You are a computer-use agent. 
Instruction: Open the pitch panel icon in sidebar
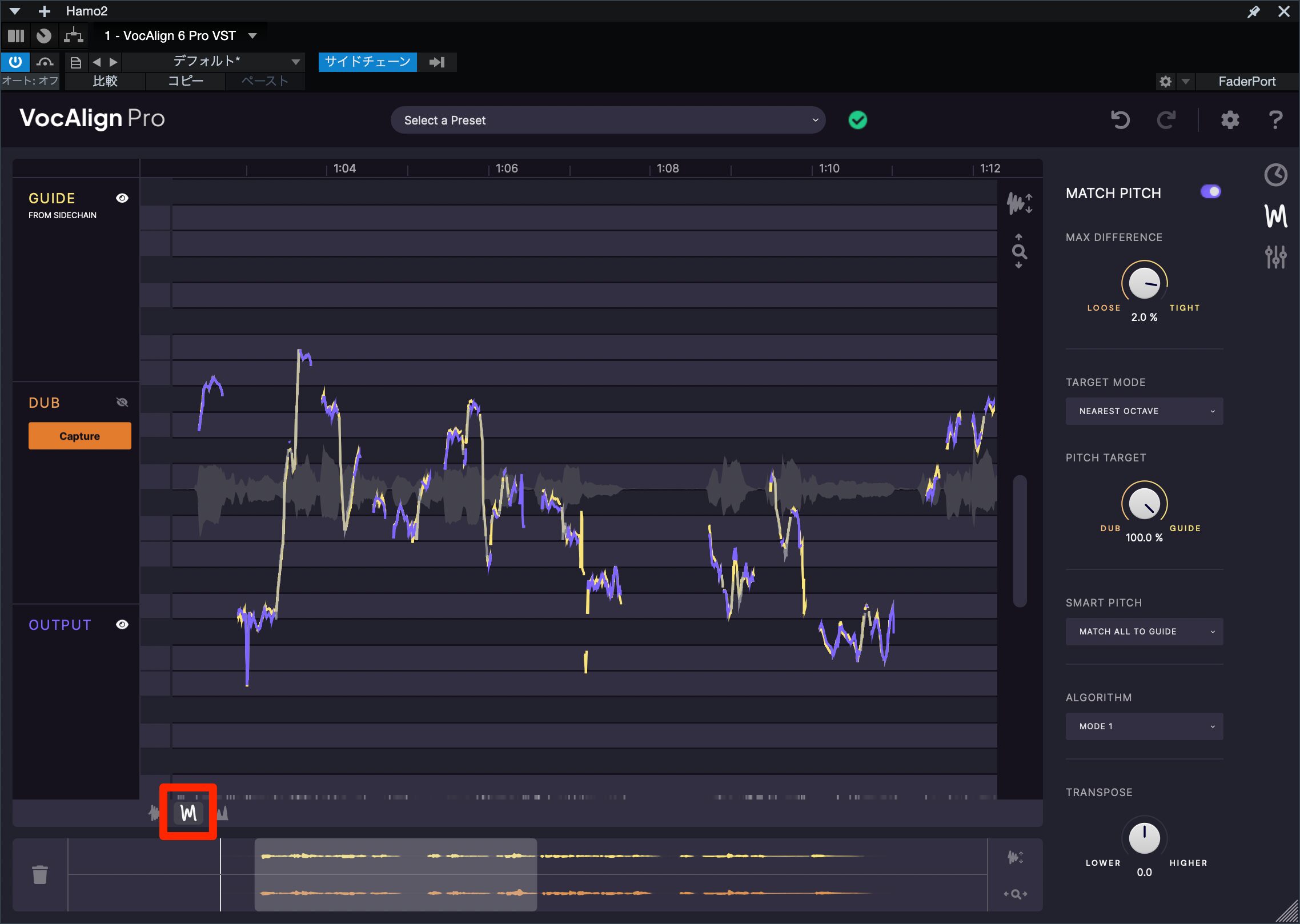point(1275,216)
